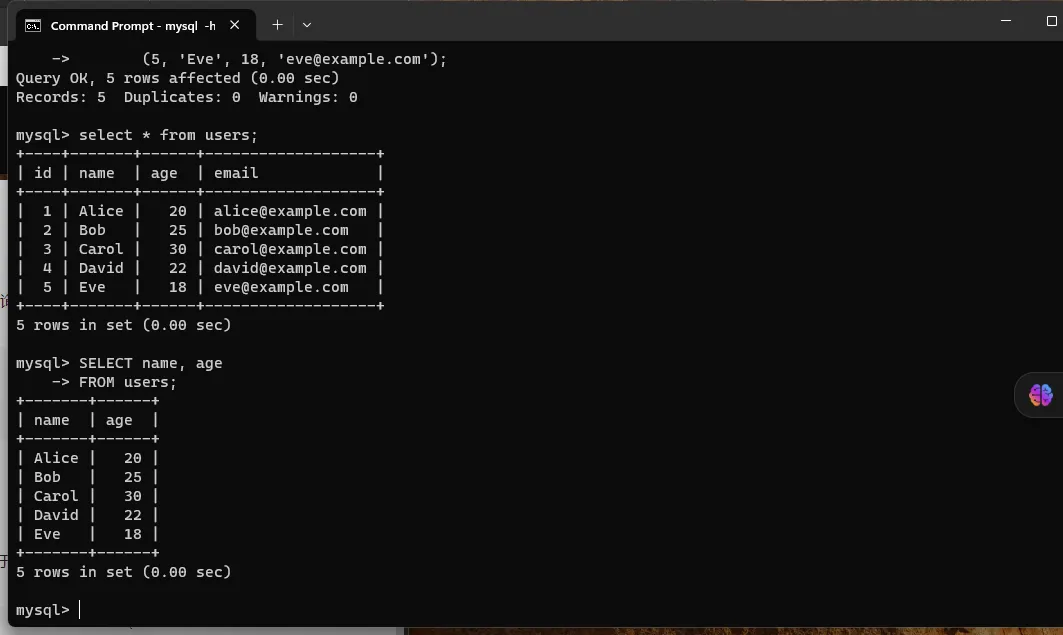Click bob@example.com in the results
The width and height of the screenshot is (1063, 635).
coord(281,230)
